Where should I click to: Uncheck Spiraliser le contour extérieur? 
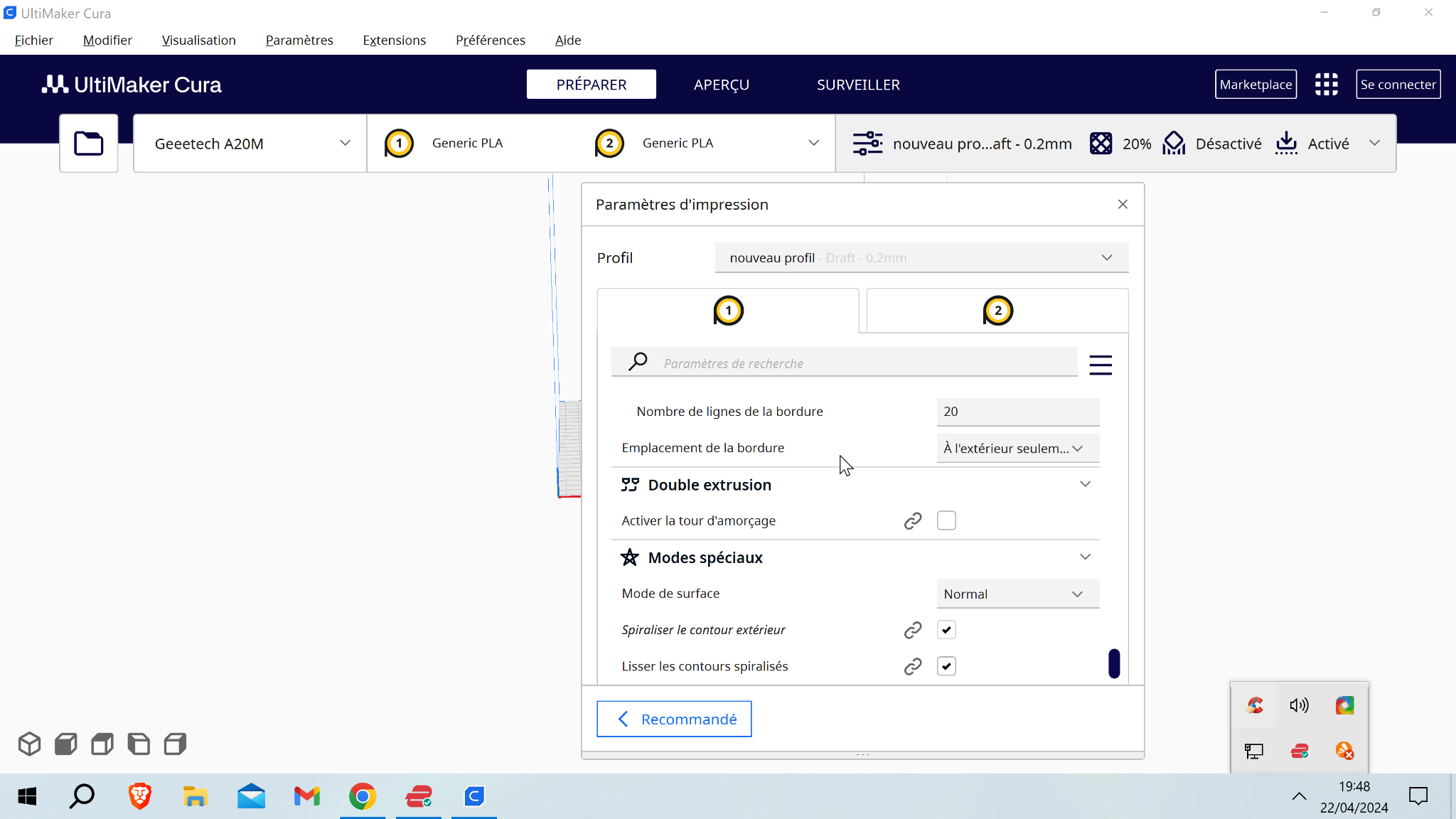[946, 630]
